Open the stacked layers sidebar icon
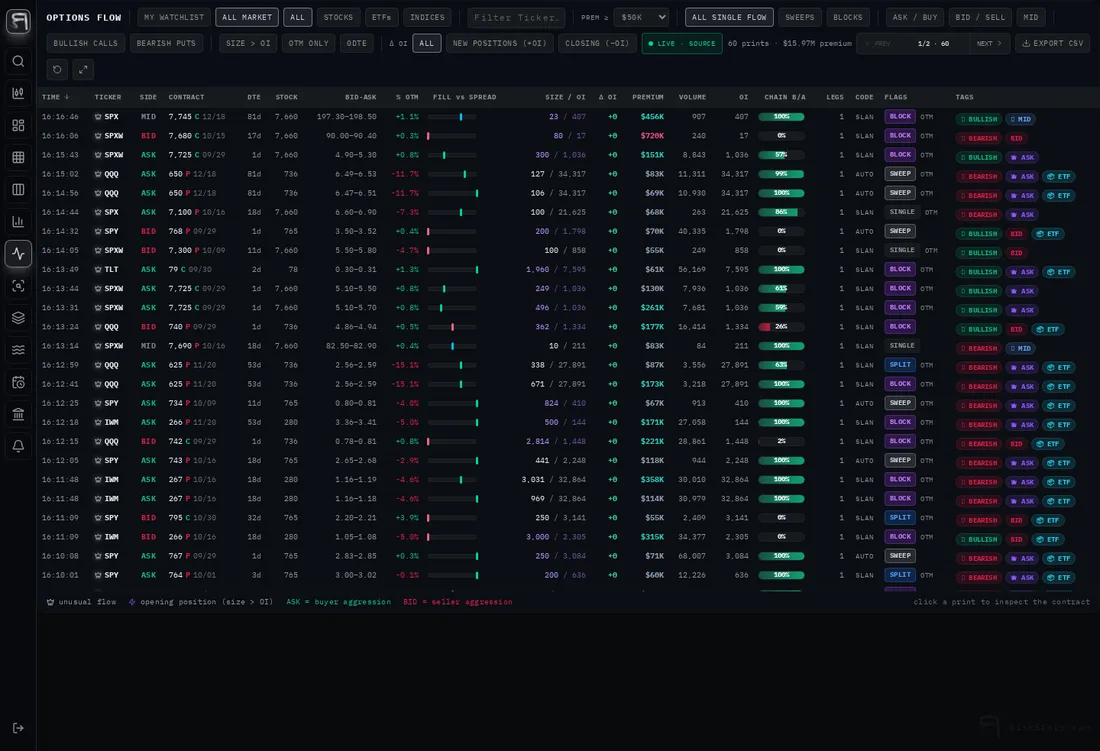This screenshot has height=751, width=1100. click(18, 318)
